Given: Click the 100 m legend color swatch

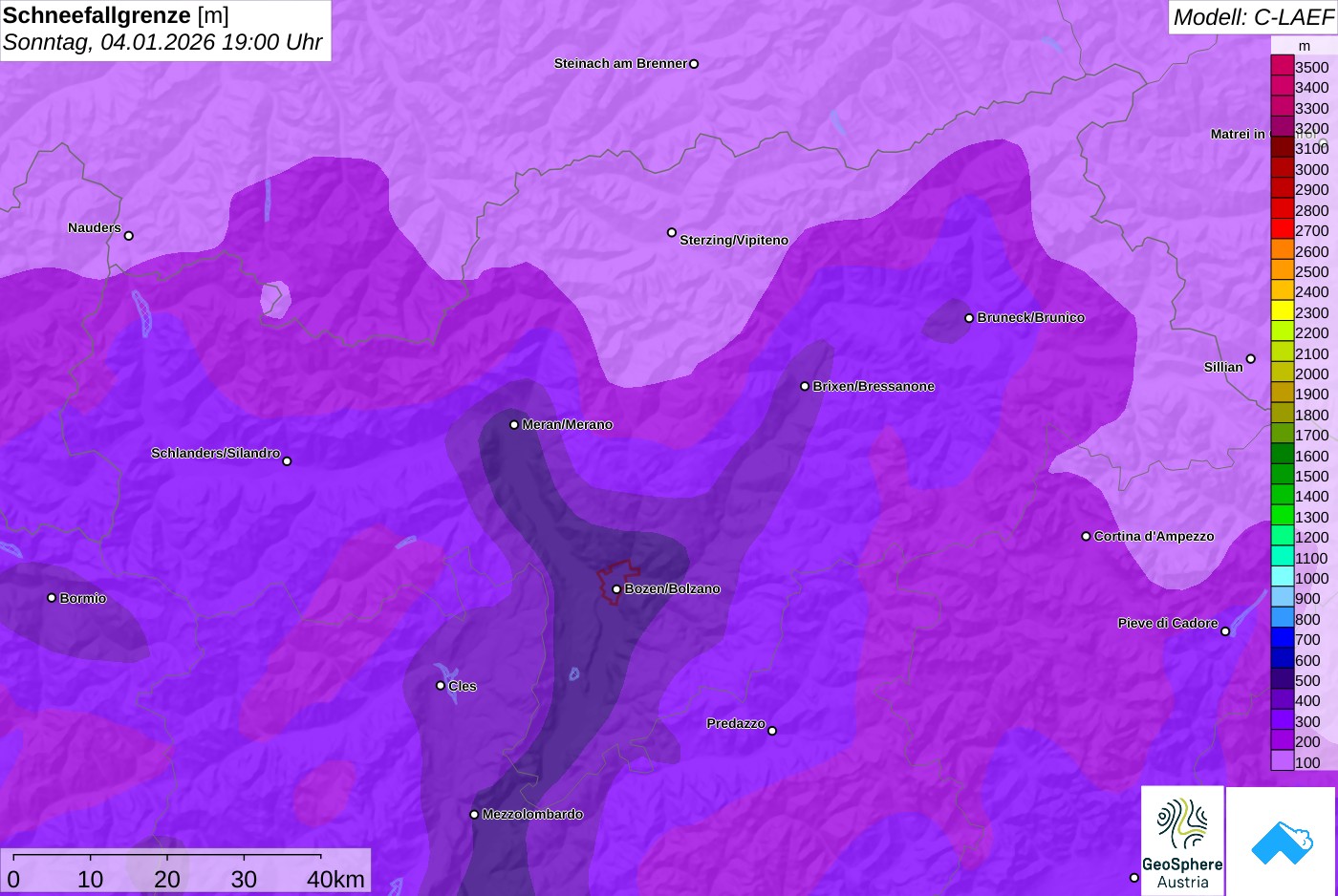Looking at the screenshot, I should [x=1283, y=761].
